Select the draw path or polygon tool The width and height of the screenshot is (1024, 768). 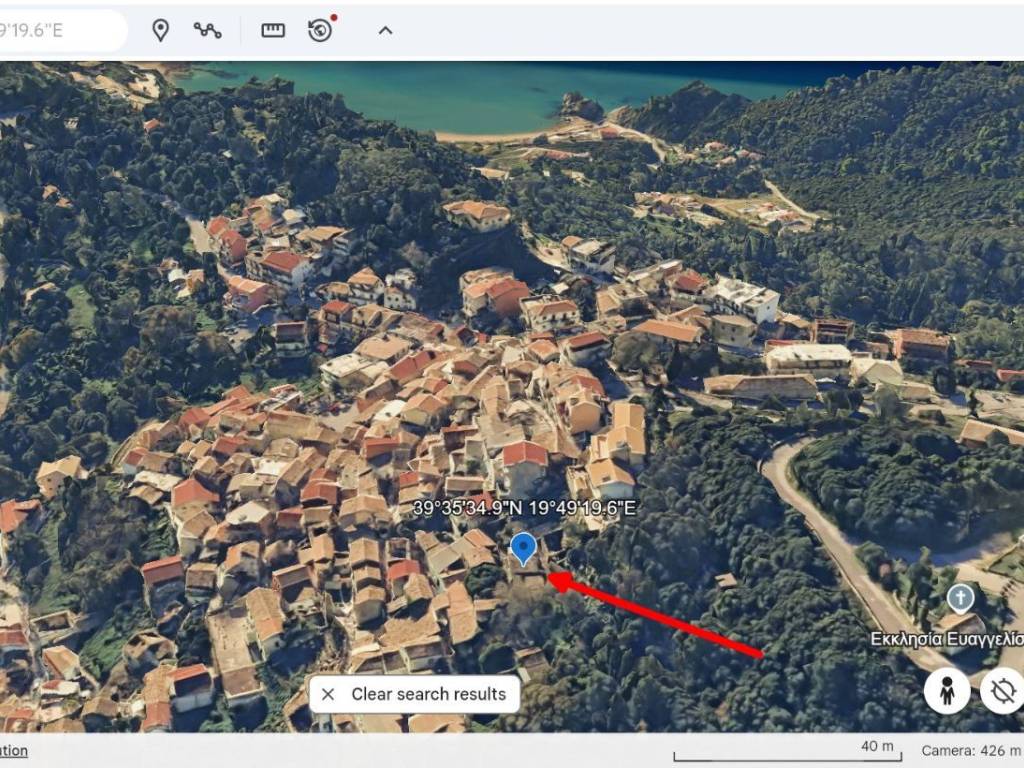208,30
